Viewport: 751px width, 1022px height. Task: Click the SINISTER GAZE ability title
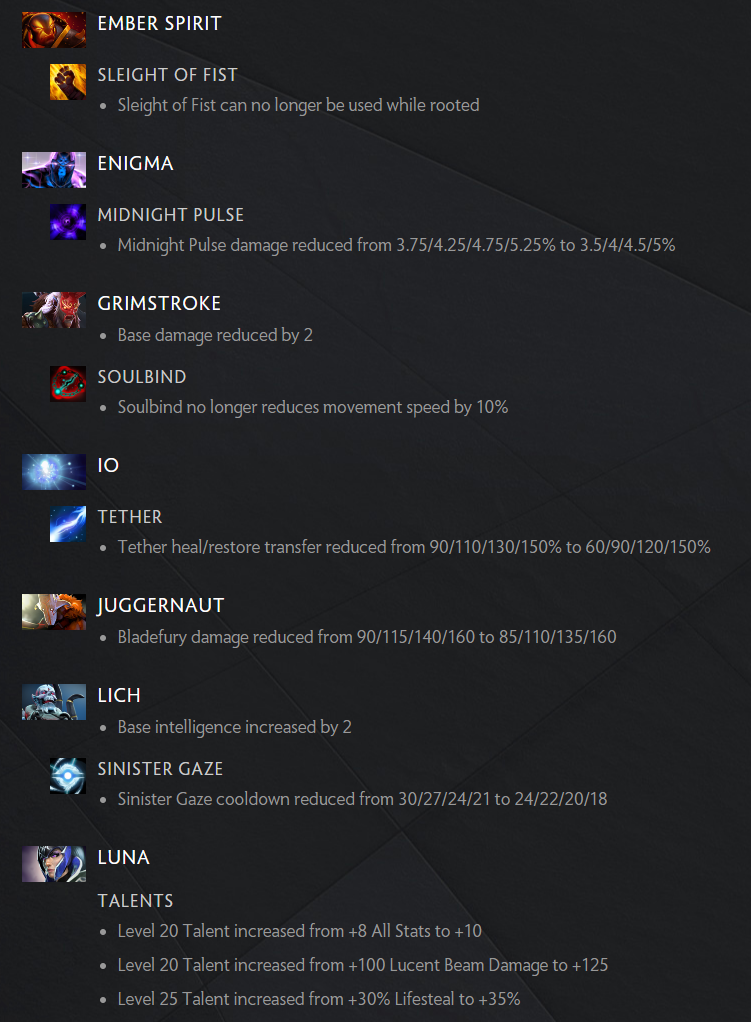pyautogui.click(x=160, y=769)
